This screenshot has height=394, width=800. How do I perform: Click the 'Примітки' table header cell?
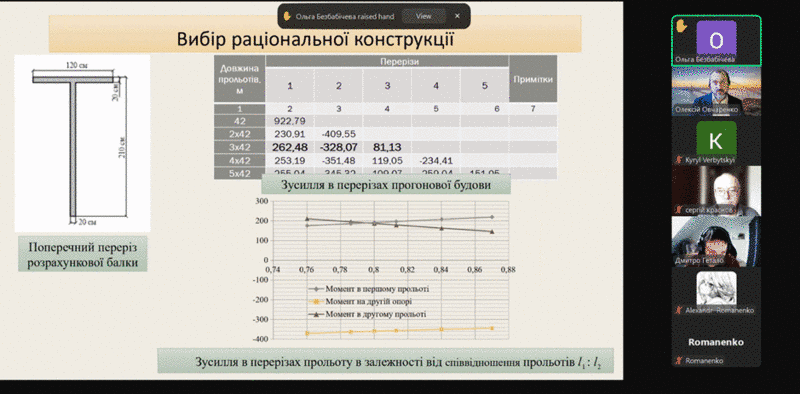click(x=533, y=79)
